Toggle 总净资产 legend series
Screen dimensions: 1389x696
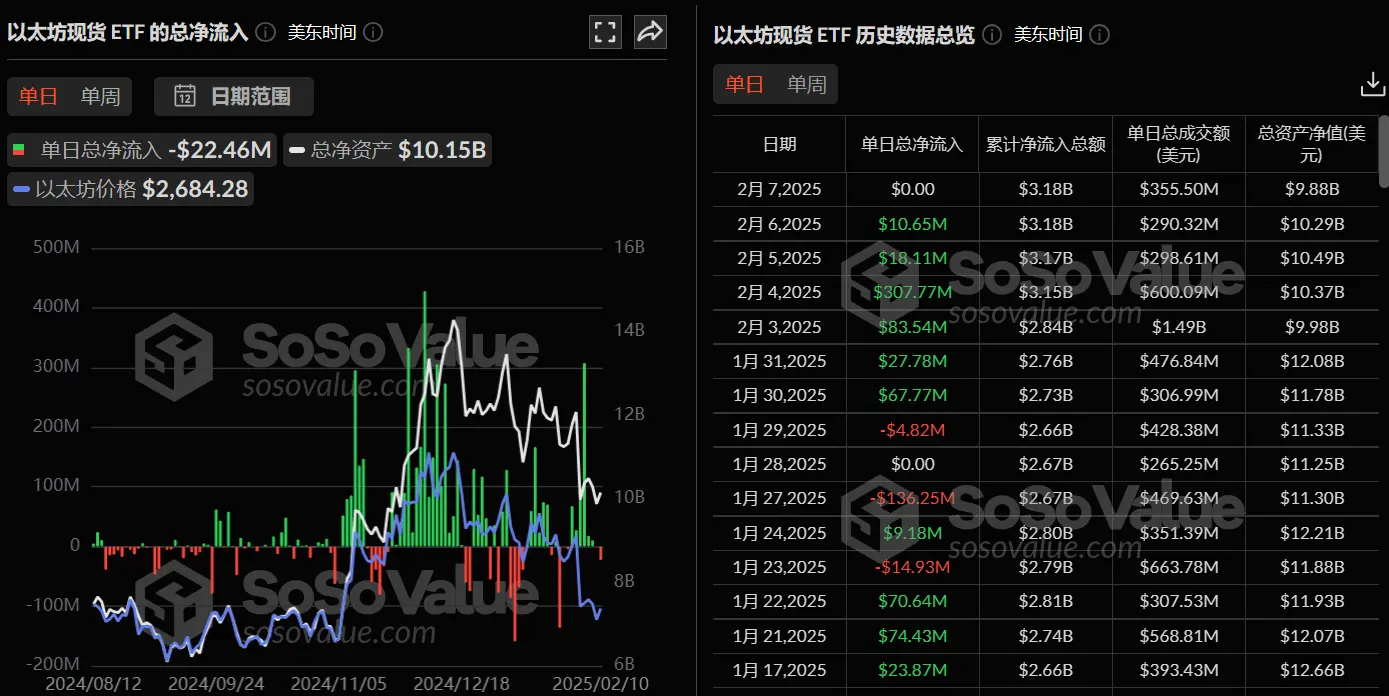pos(388,150)
